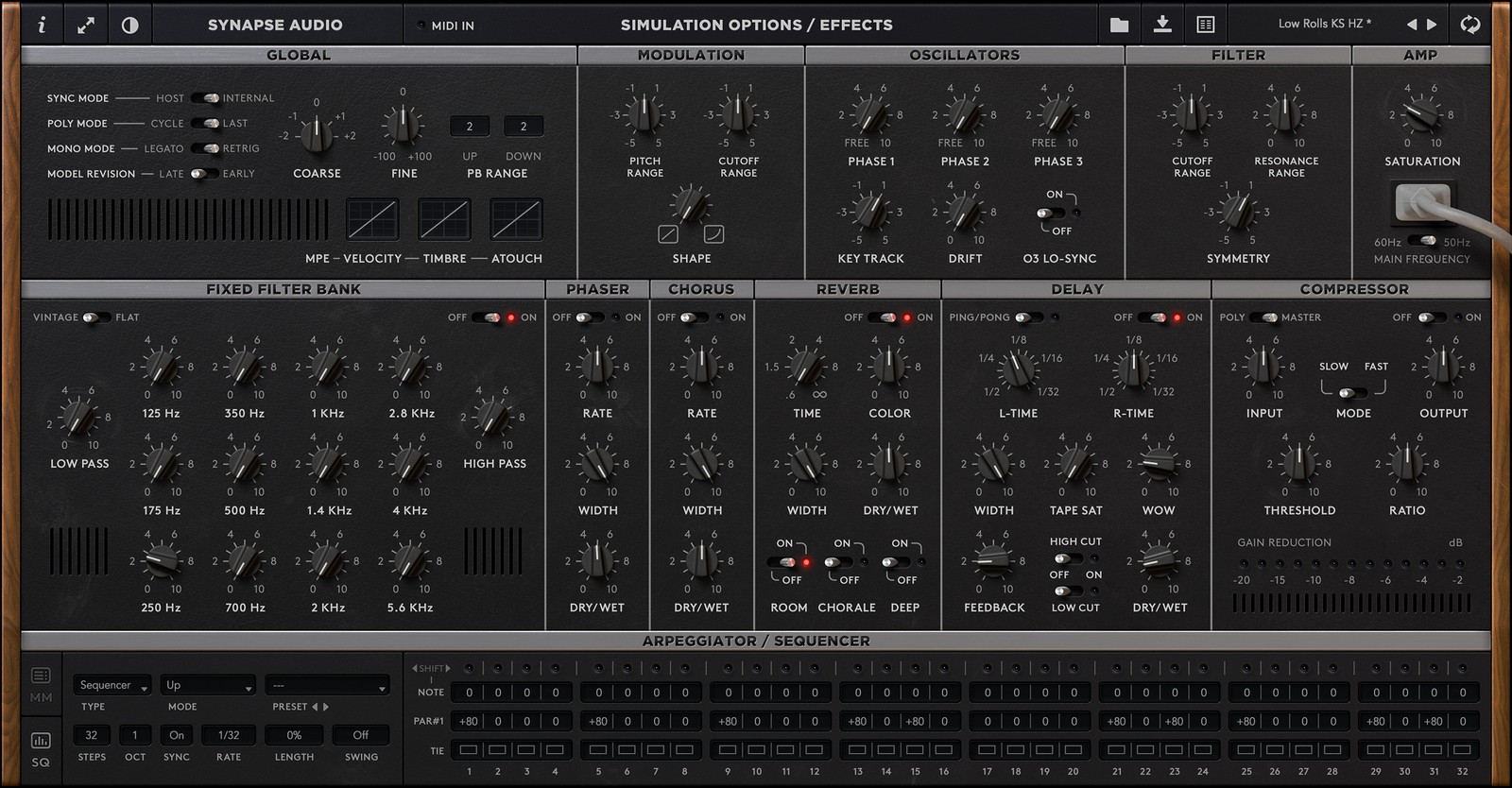The image size is (1512, 788).
Task: Click the resize window arrows icon
Action: click(86, 26)
